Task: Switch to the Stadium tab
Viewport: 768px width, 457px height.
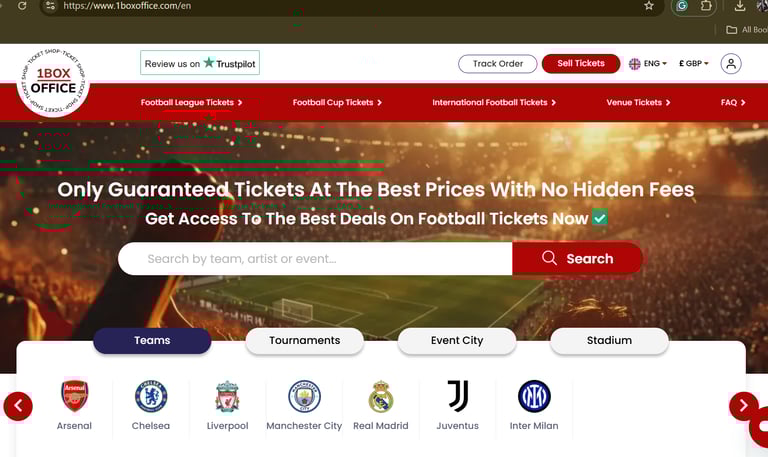Action: (x=609, y=340)
